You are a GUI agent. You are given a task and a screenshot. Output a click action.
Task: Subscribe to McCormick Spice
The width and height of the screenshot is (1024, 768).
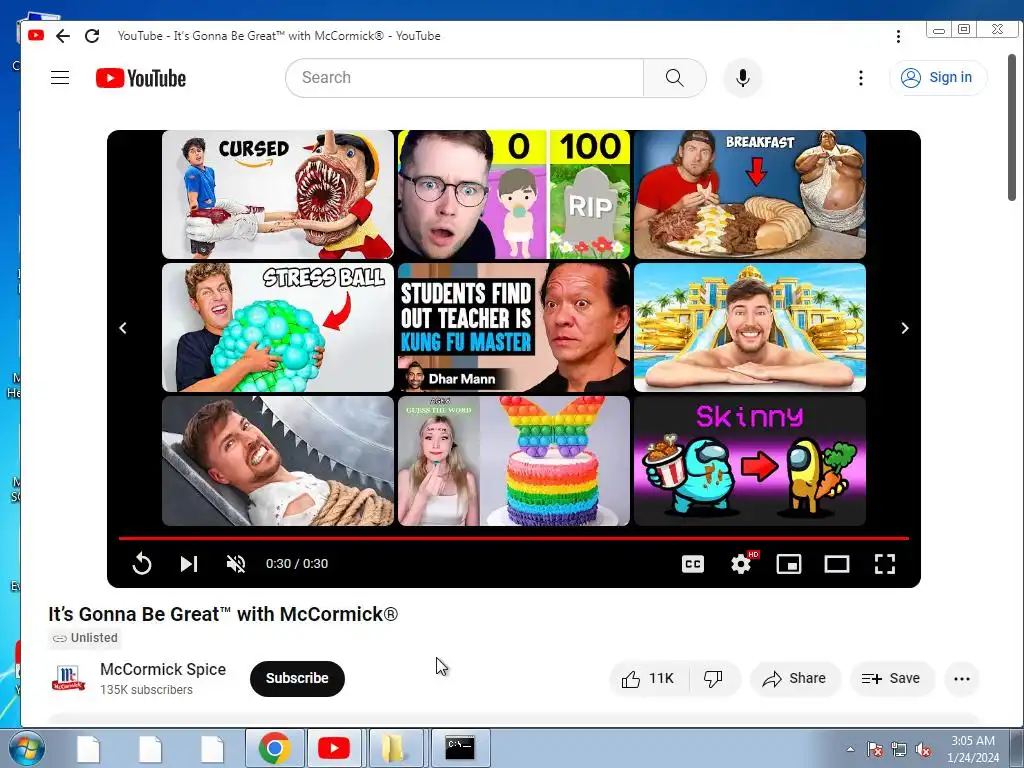tap(297, 679)
